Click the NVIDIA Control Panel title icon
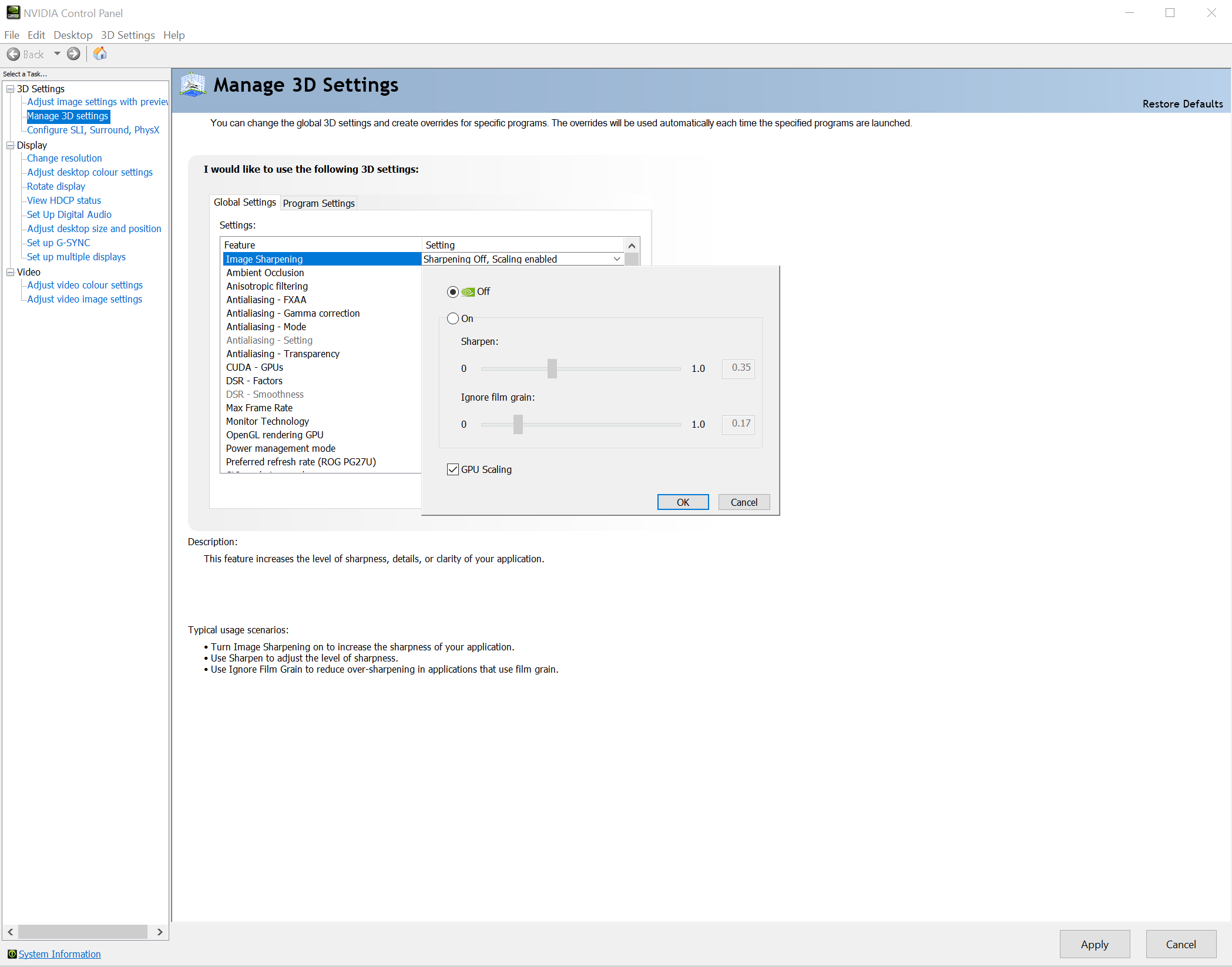The height and width of the screenshot is (967, 1232). point(13,12)
